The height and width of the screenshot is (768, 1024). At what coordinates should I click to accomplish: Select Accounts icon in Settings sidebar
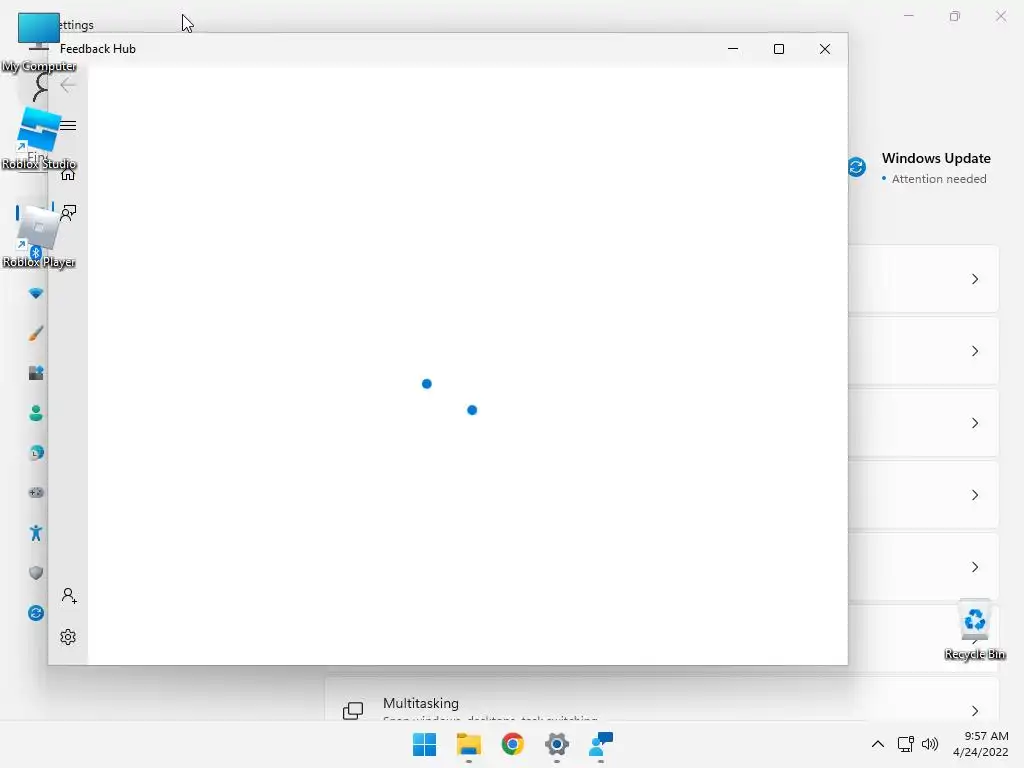click(36, 413)
